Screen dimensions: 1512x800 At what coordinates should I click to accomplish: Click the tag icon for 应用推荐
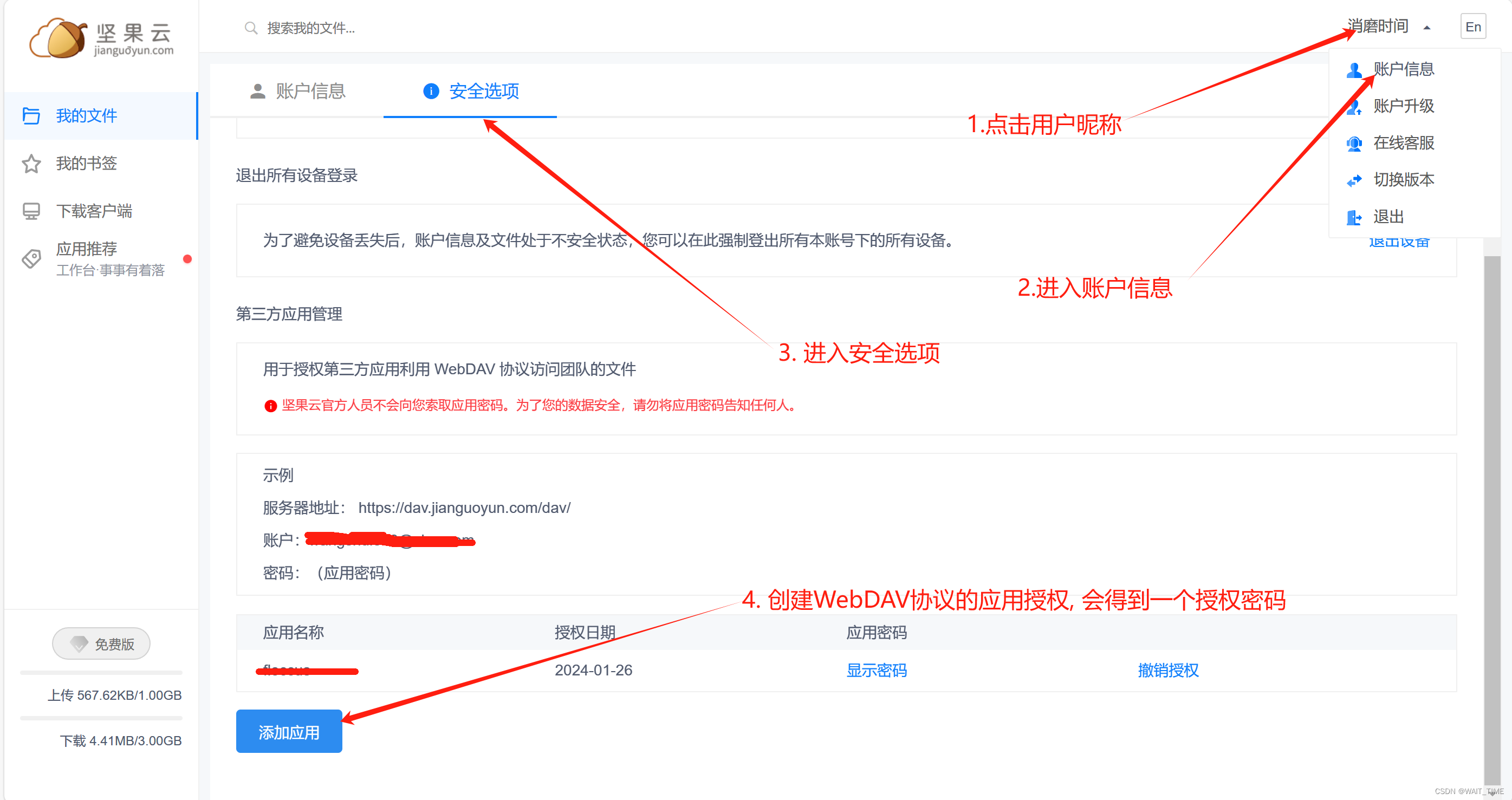tap(31, 259)
